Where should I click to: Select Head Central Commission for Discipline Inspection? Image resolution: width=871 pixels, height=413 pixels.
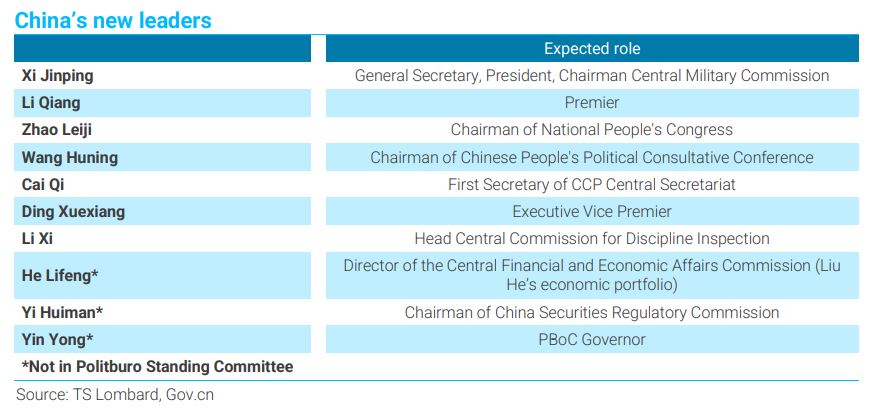pos(592,239)
